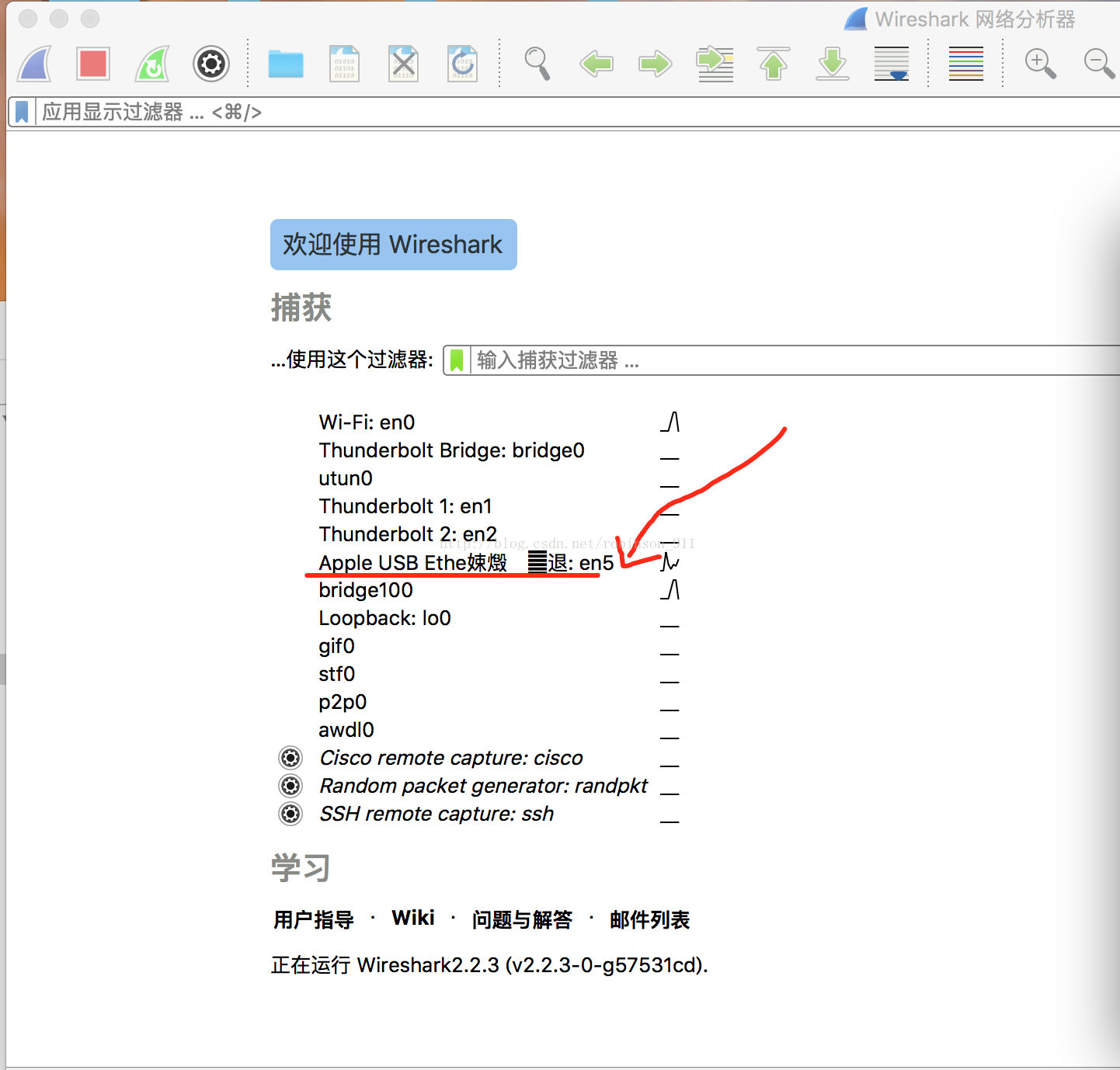Select SSH remote capture: ssh
Viewport: 1120px width, 1070px height.
click(437, 814)
